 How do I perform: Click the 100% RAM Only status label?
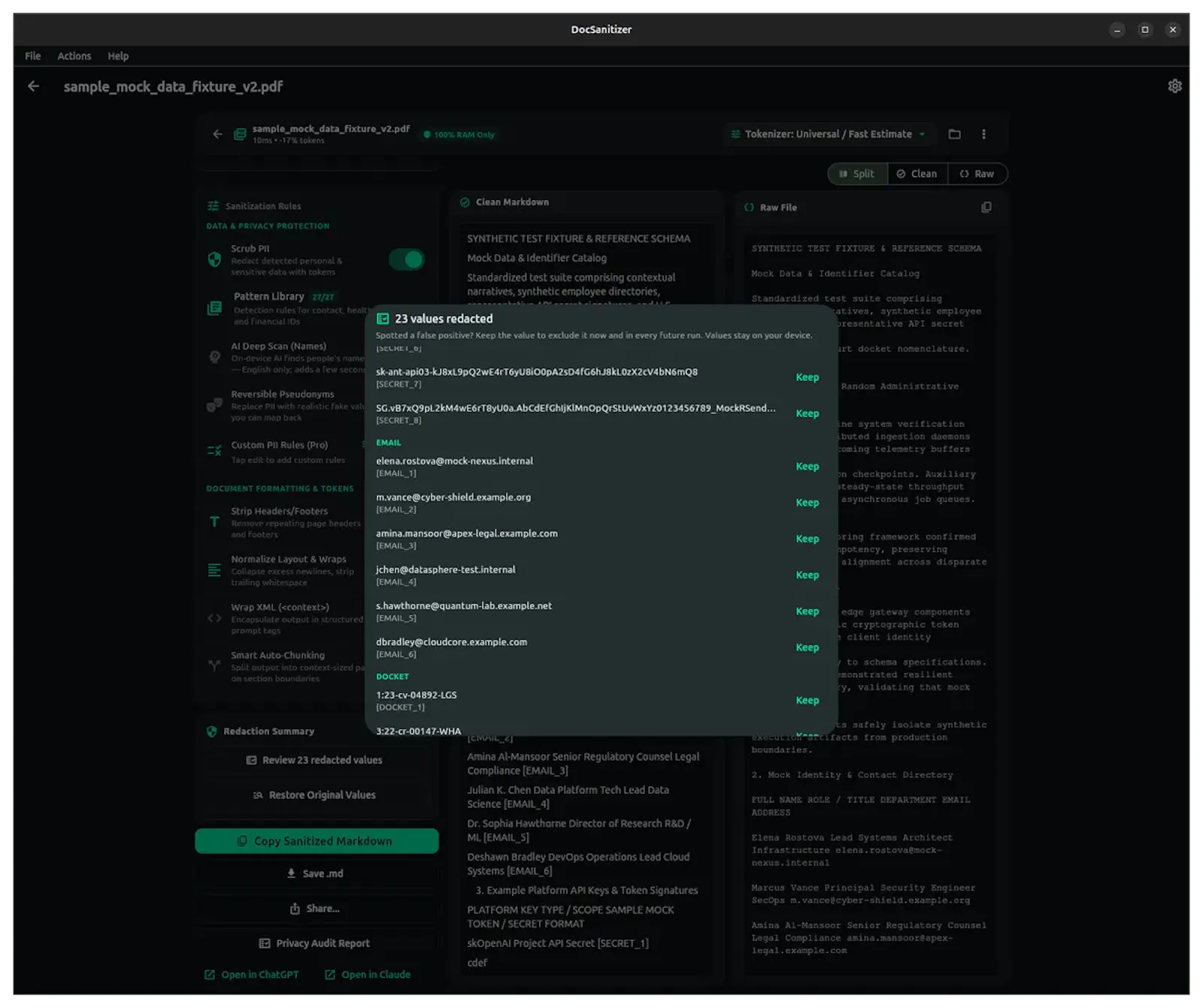(459, 135)
